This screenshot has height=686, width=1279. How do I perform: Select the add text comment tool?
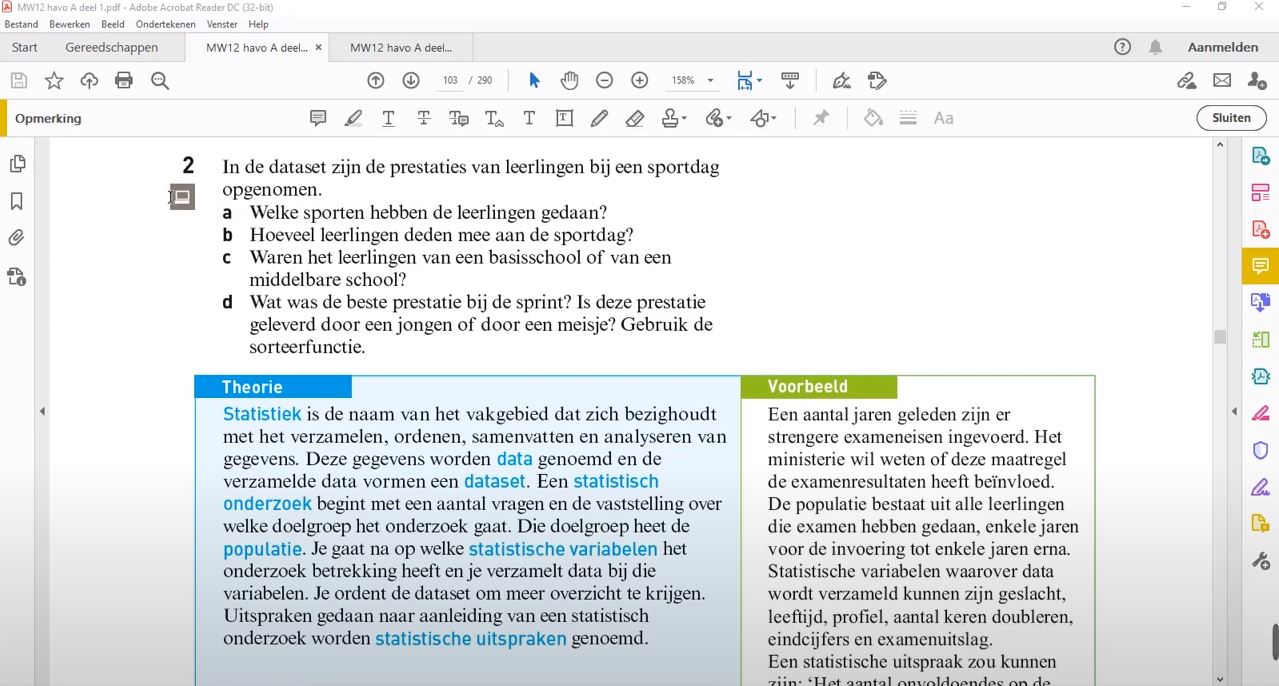(x=529, y=118)
